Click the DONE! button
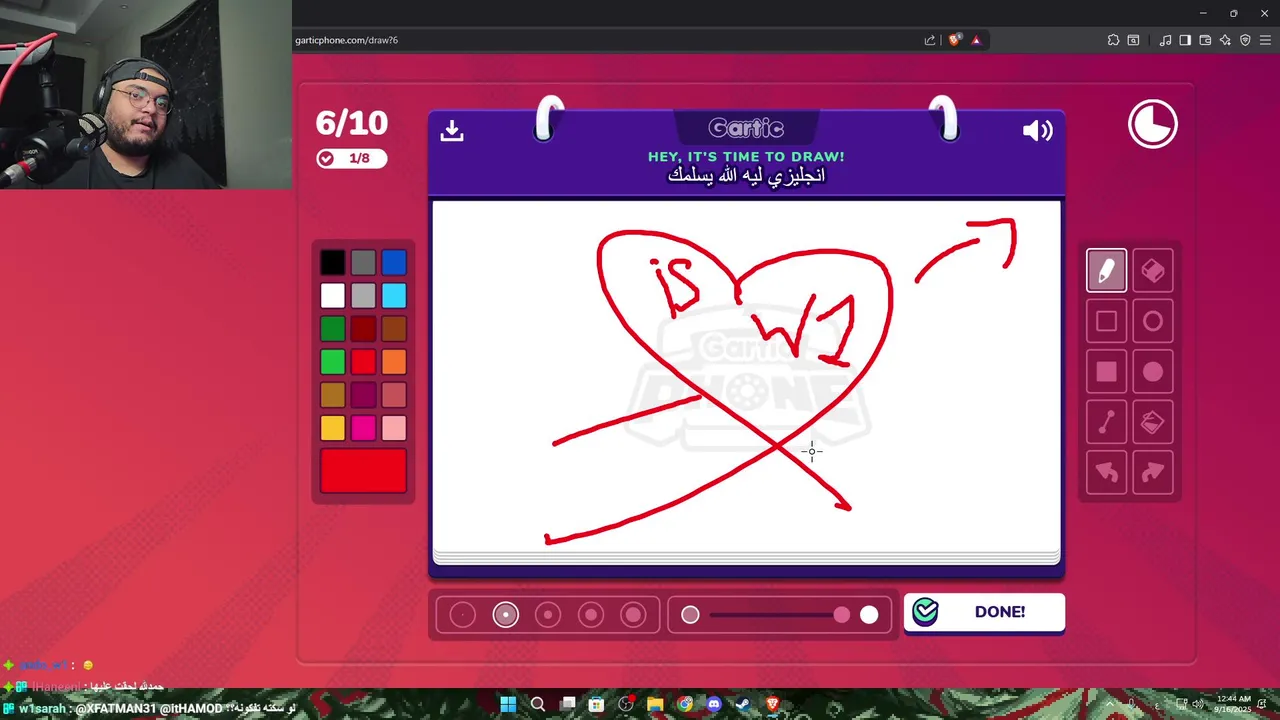Image resolution: width=1280 pixels, height=720 pixels. click(984, 612)
